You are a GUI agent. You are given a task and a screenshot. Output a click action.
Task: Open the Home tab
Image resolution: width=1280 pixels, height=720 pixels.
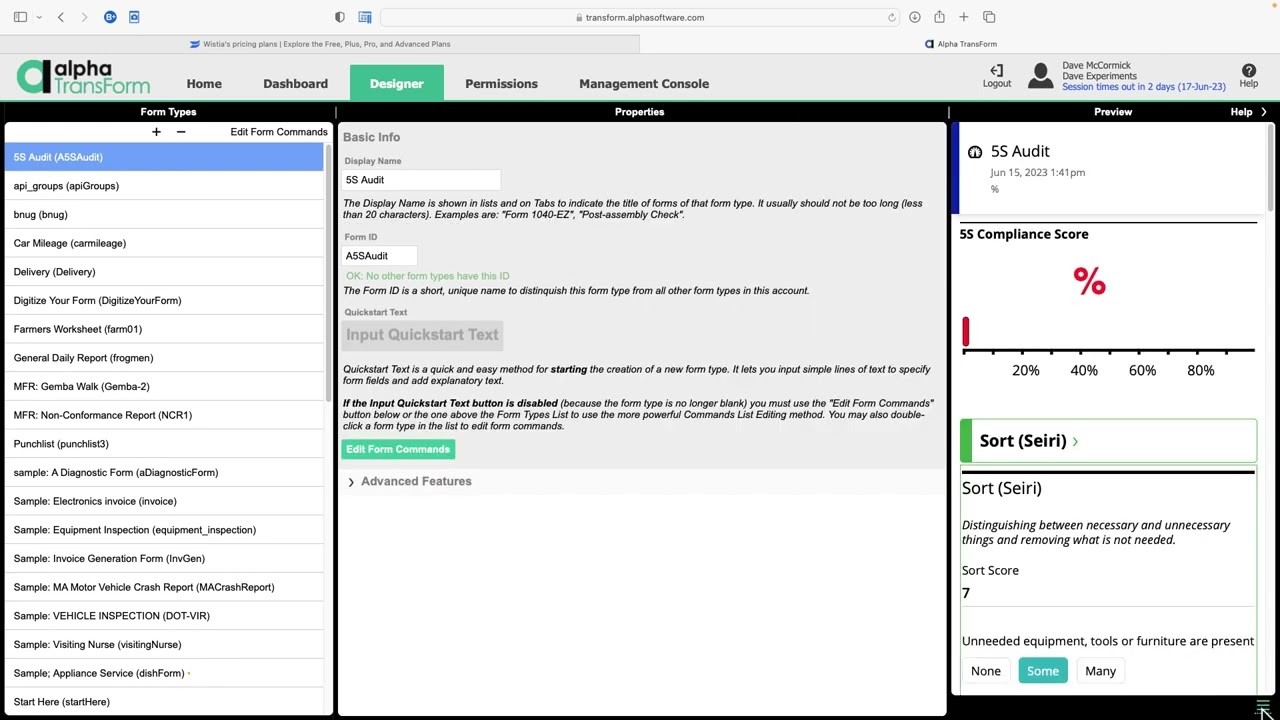coord(204,84)
